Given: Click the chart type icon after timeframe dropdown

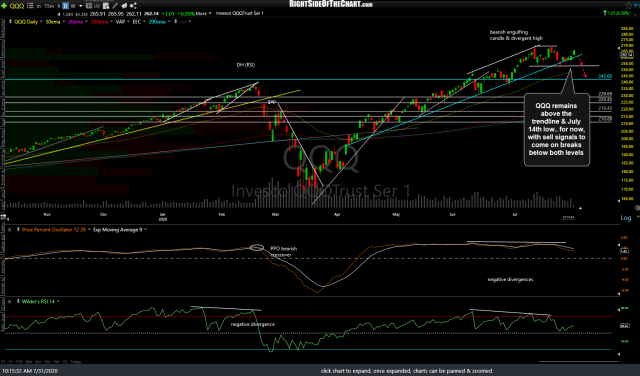Looking at the screenshot, I should 89,6.
